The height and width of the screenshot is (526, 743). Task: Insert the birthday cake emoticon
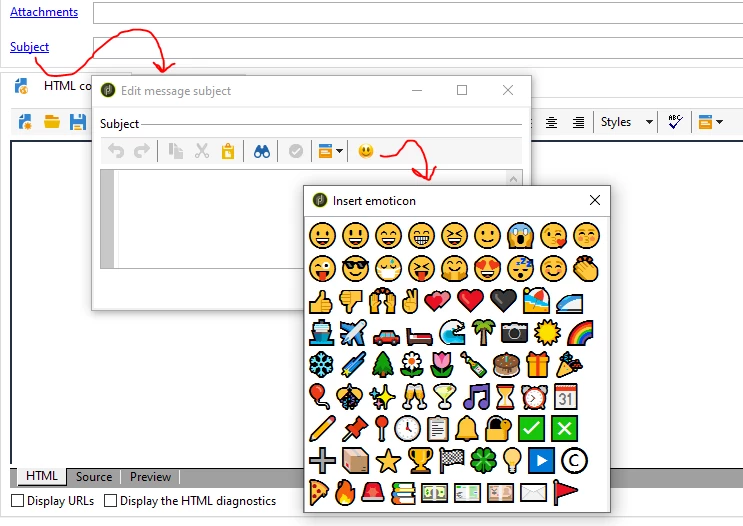click(x=506, y=365)
